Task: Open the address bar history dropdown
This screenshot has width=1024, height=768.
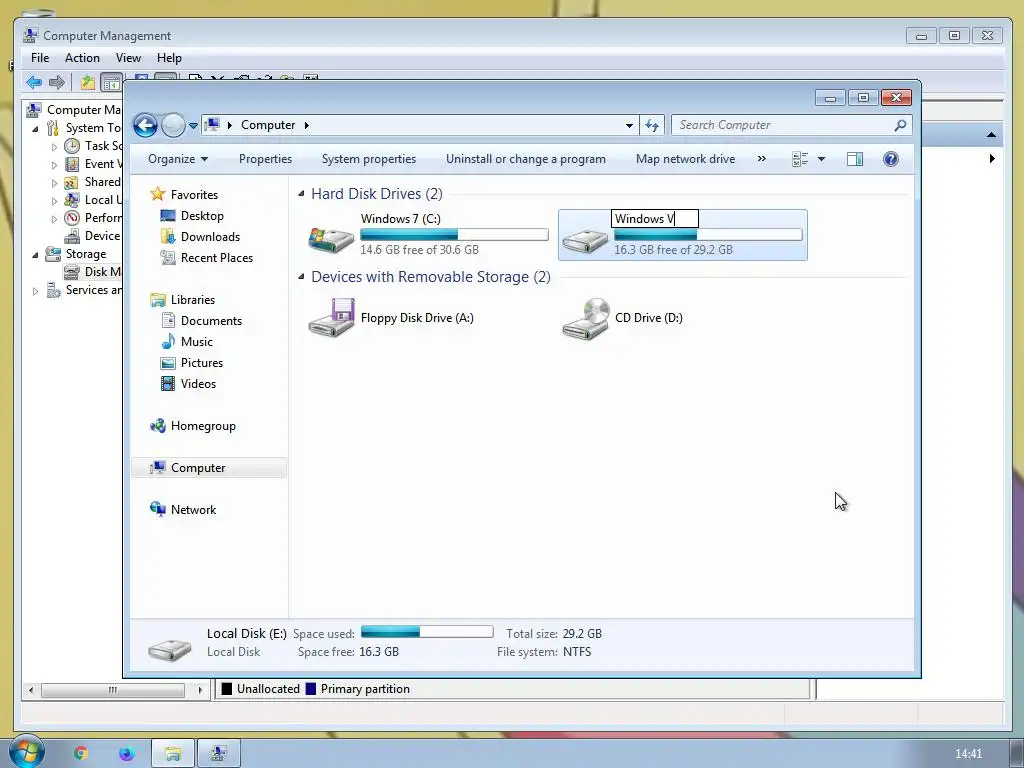Action: point(629,125)
